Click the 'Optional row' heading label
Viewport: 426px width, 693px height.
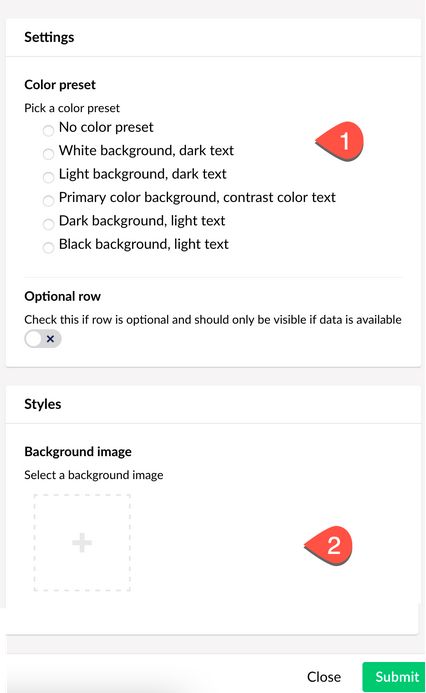coord(62,296)
